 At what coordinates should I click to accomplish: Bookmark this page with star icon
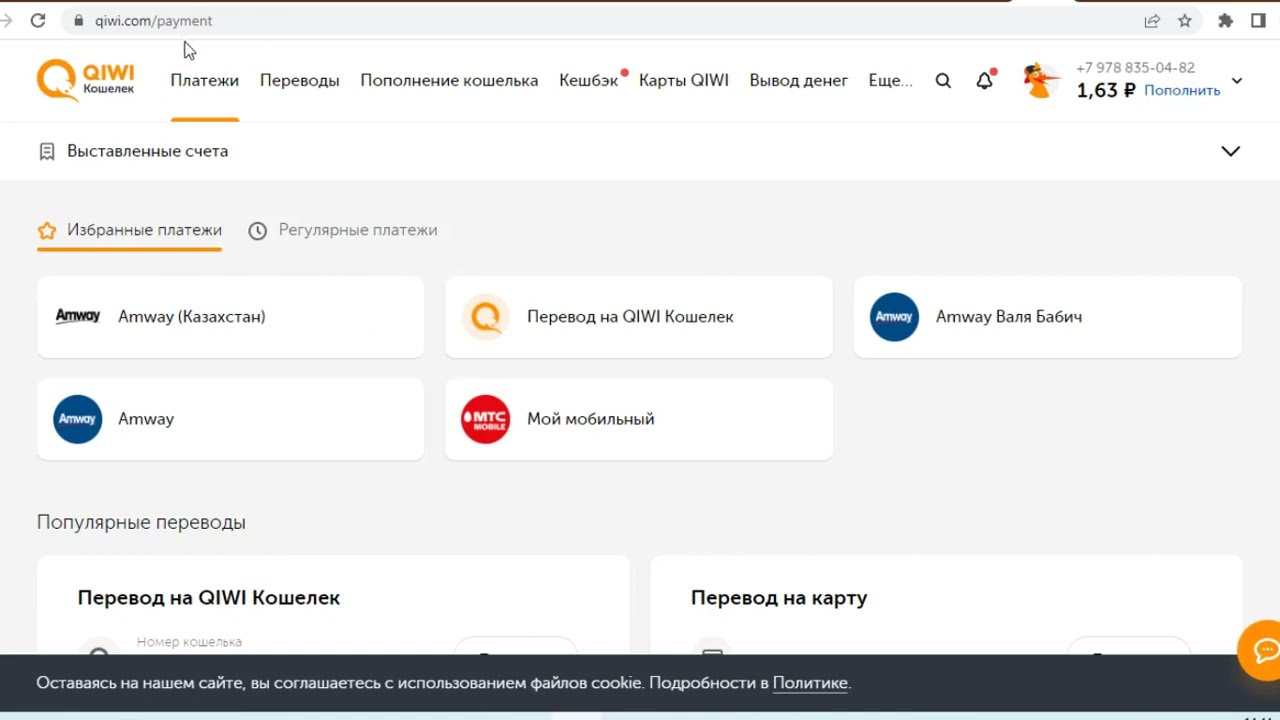[x=1185, y=20]
